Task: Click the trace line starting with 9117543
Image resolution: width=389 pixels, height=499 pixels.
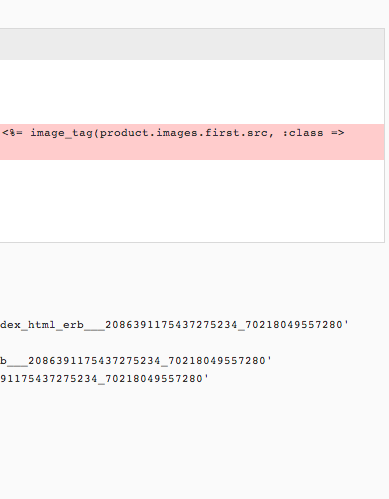Action: tap(104, 379)
